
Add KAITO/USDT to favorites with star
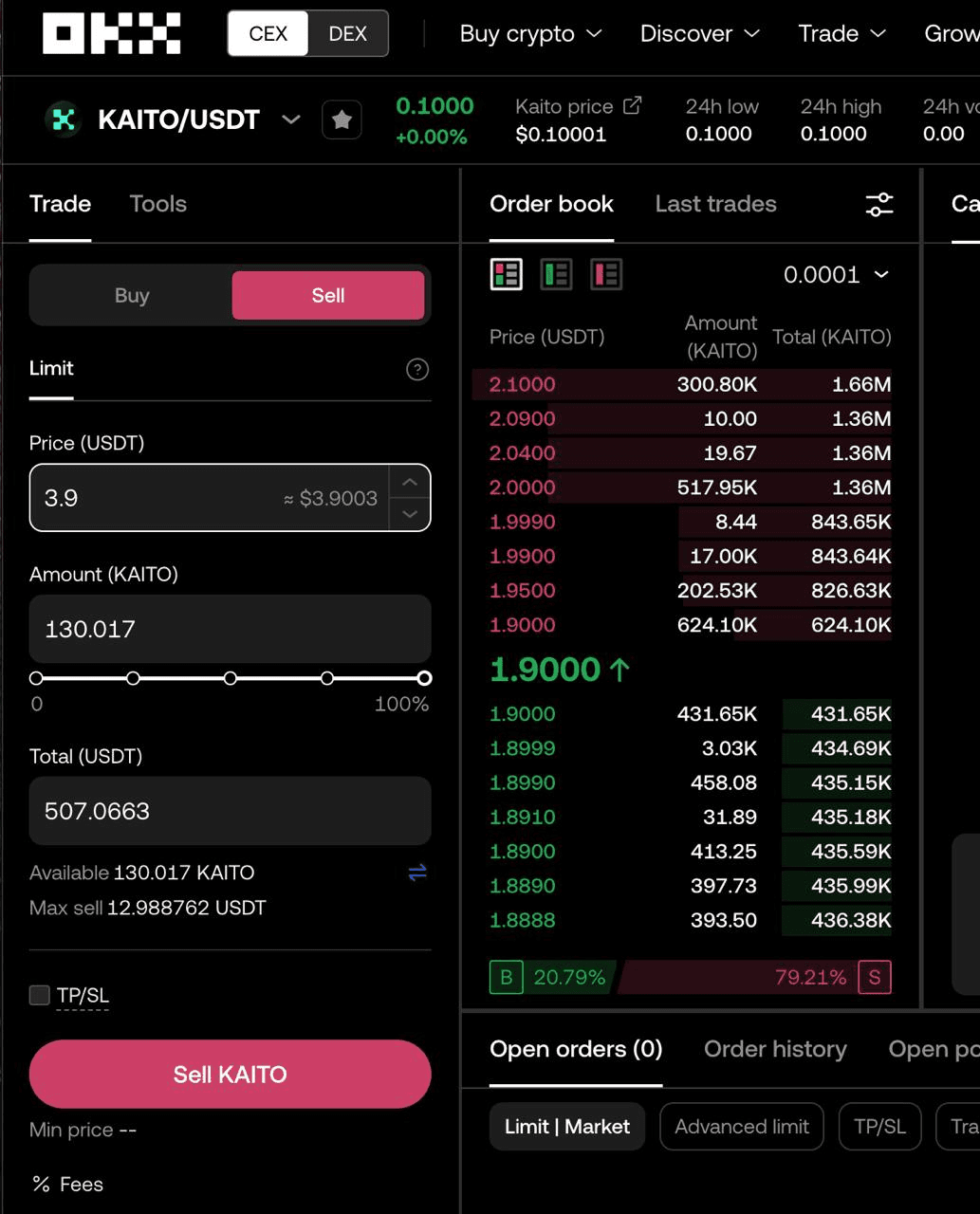coord(342,120)
